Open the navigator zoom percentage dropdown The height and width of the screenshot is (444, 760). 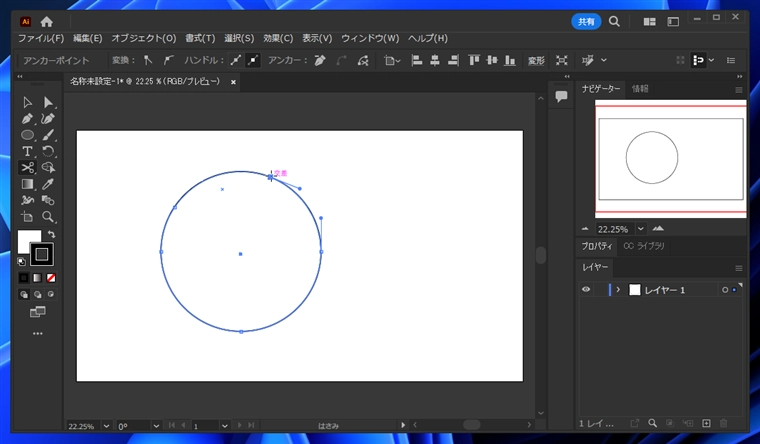(640, 228)
